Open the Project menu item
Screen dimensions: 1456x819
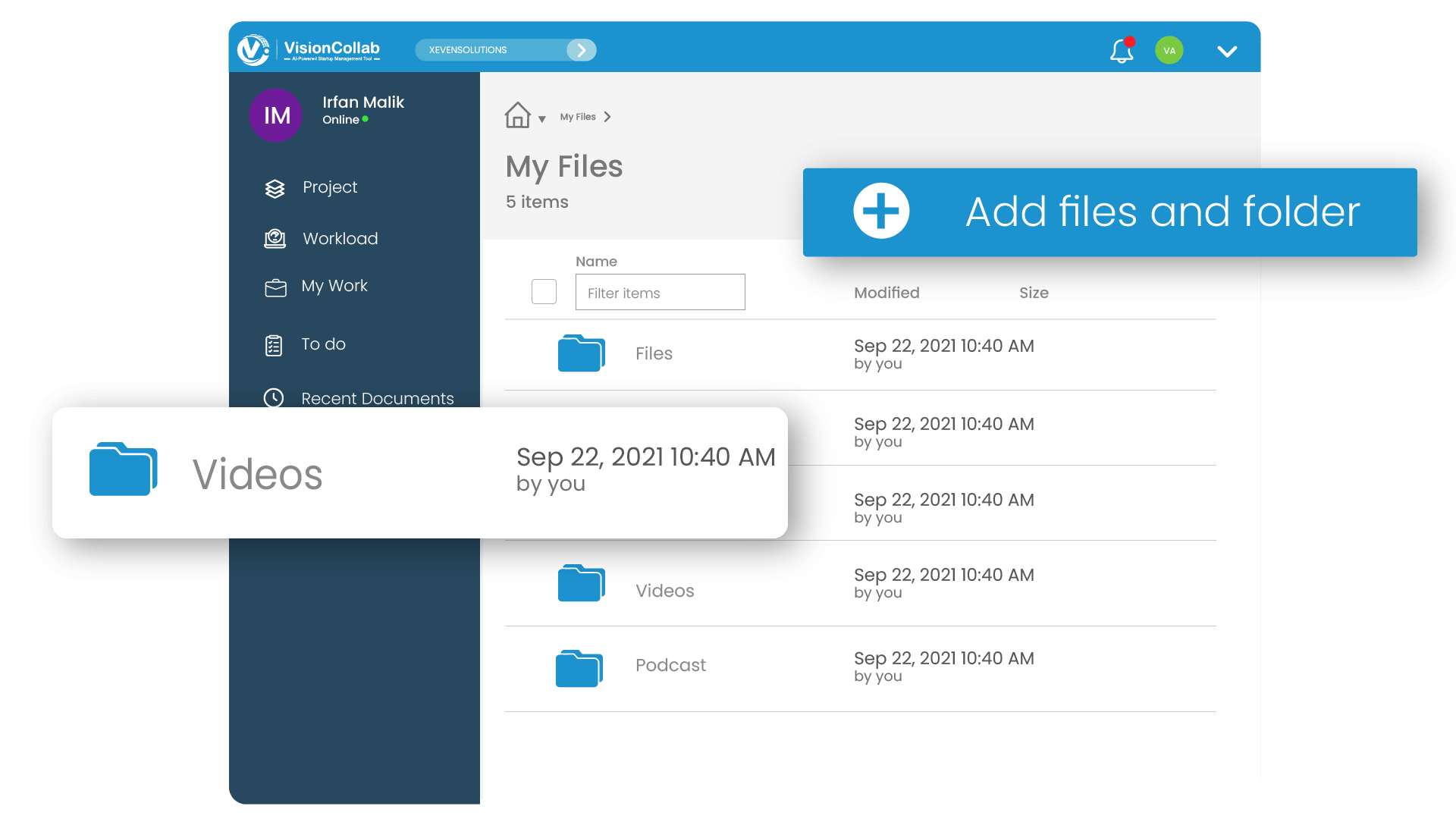pos(329,187)
